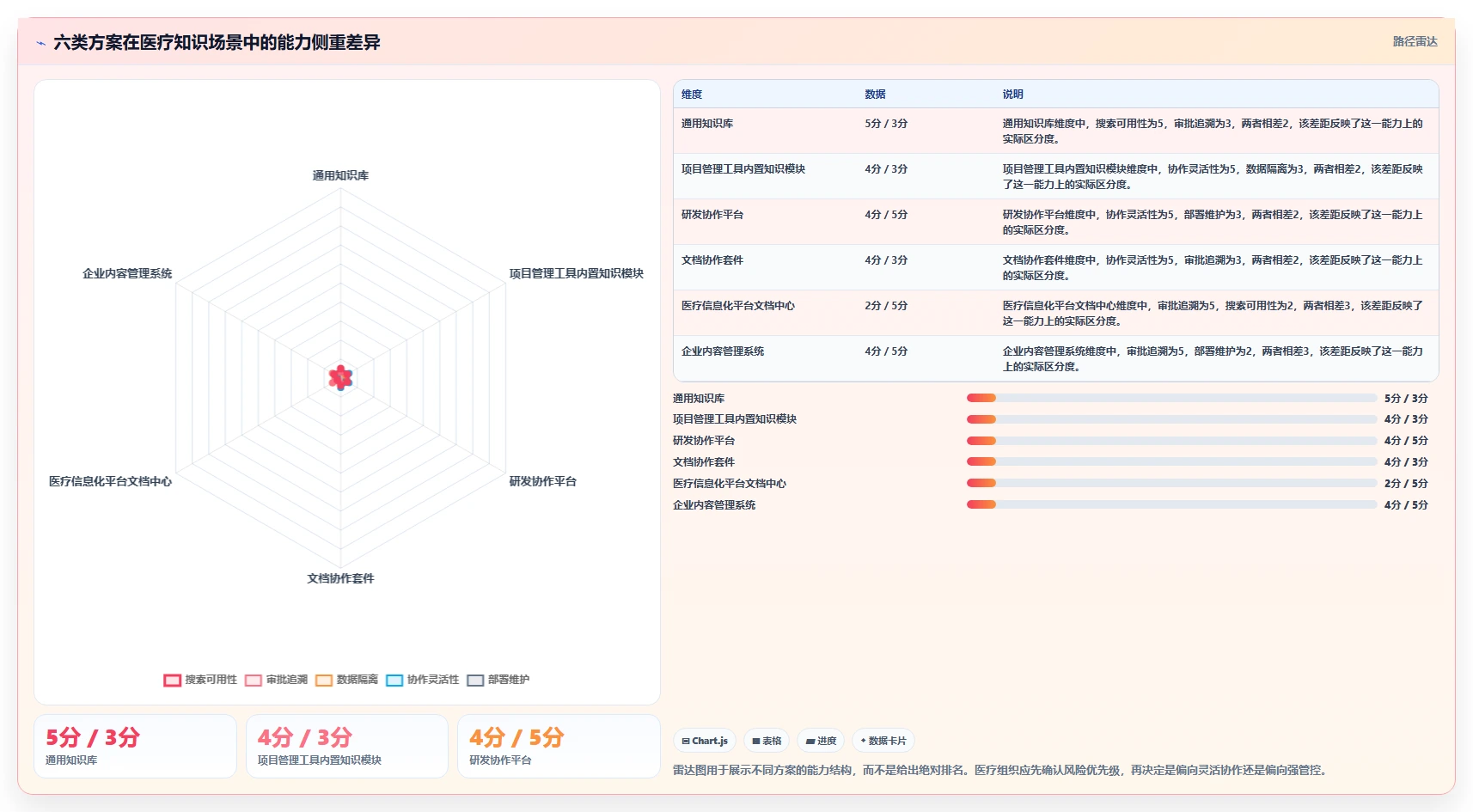The height and width of the screenshot is (812, 1473).
Task: Click the 数据卡片 chip
Action: pos(883,741)
